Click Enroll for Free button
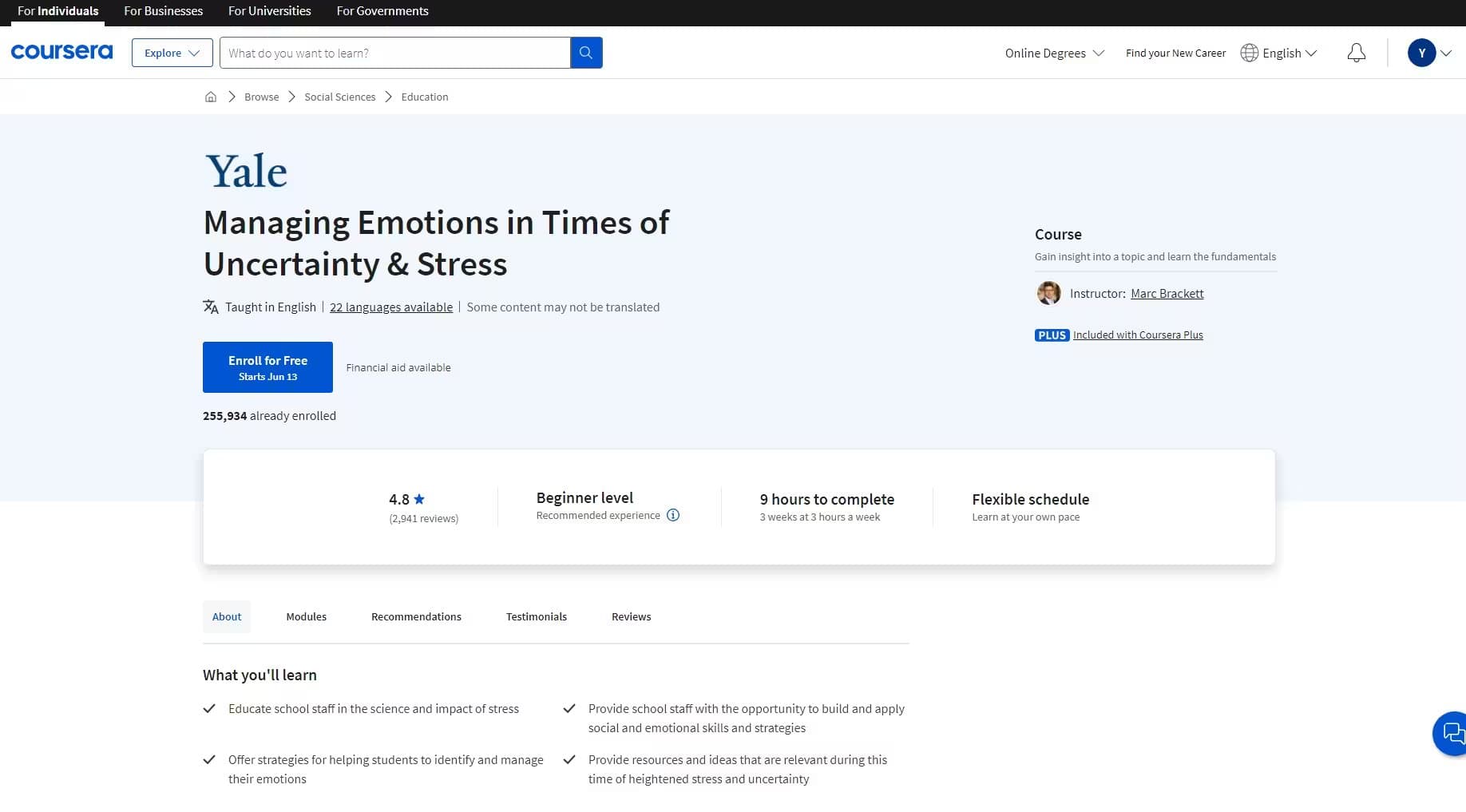The width and height of the screenshot is (1466, 812). click(267, 367)
